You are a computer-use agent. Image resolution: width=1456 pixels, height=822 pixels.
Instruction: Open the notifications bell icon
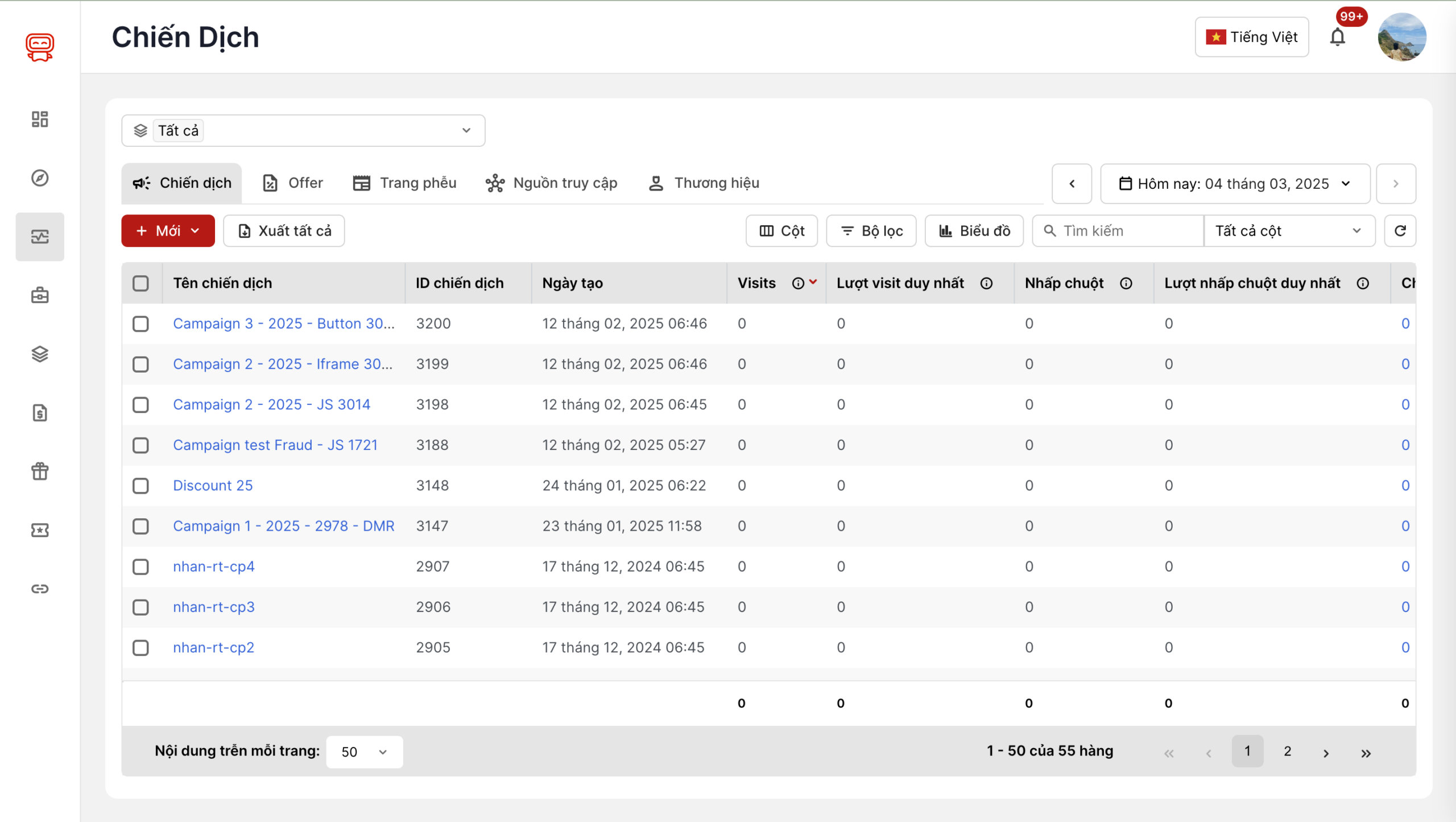tap(1337, 38)
